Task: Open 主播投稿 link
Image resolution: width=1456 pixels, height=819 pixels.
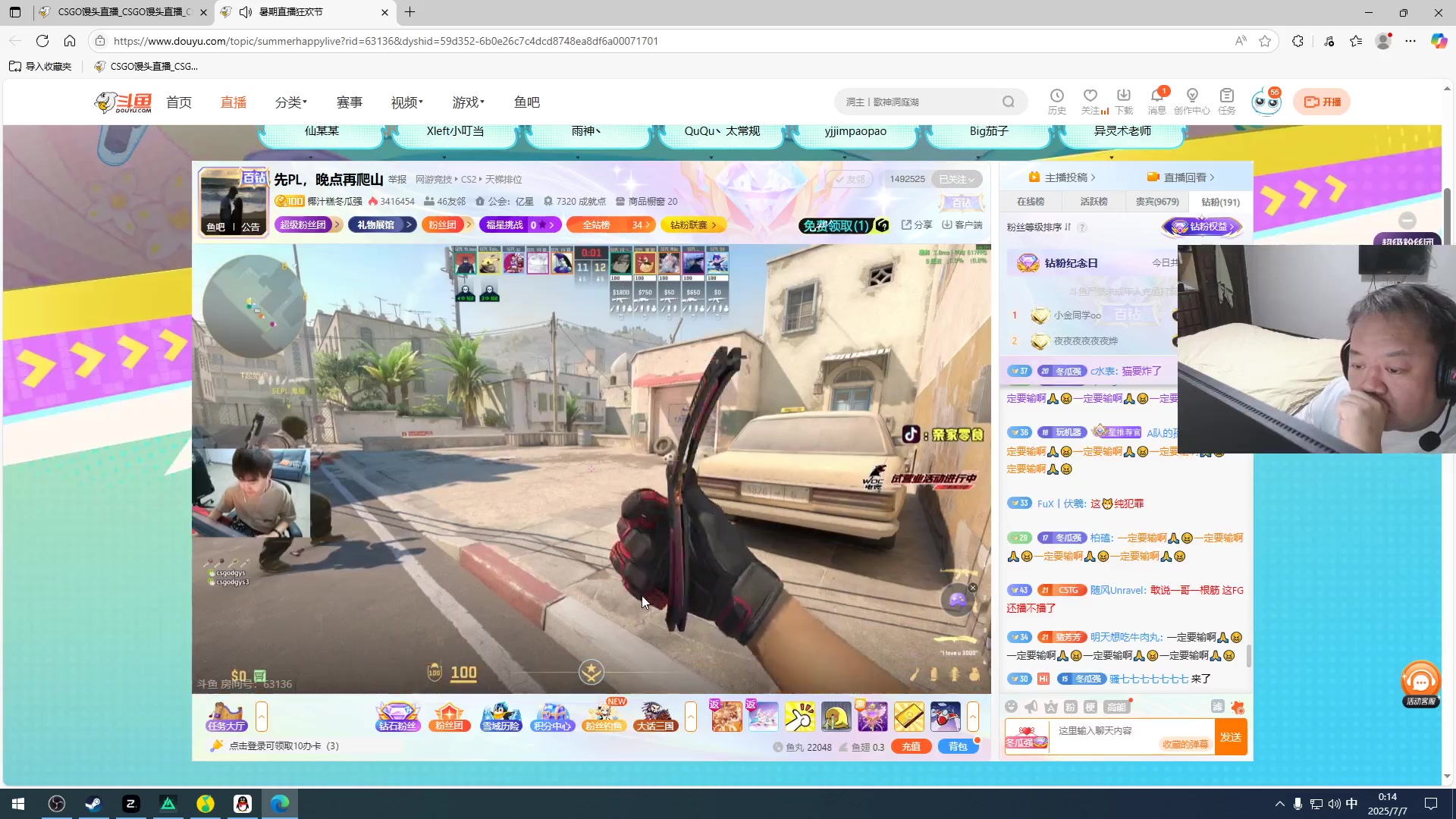Action: coord(1062,177)
